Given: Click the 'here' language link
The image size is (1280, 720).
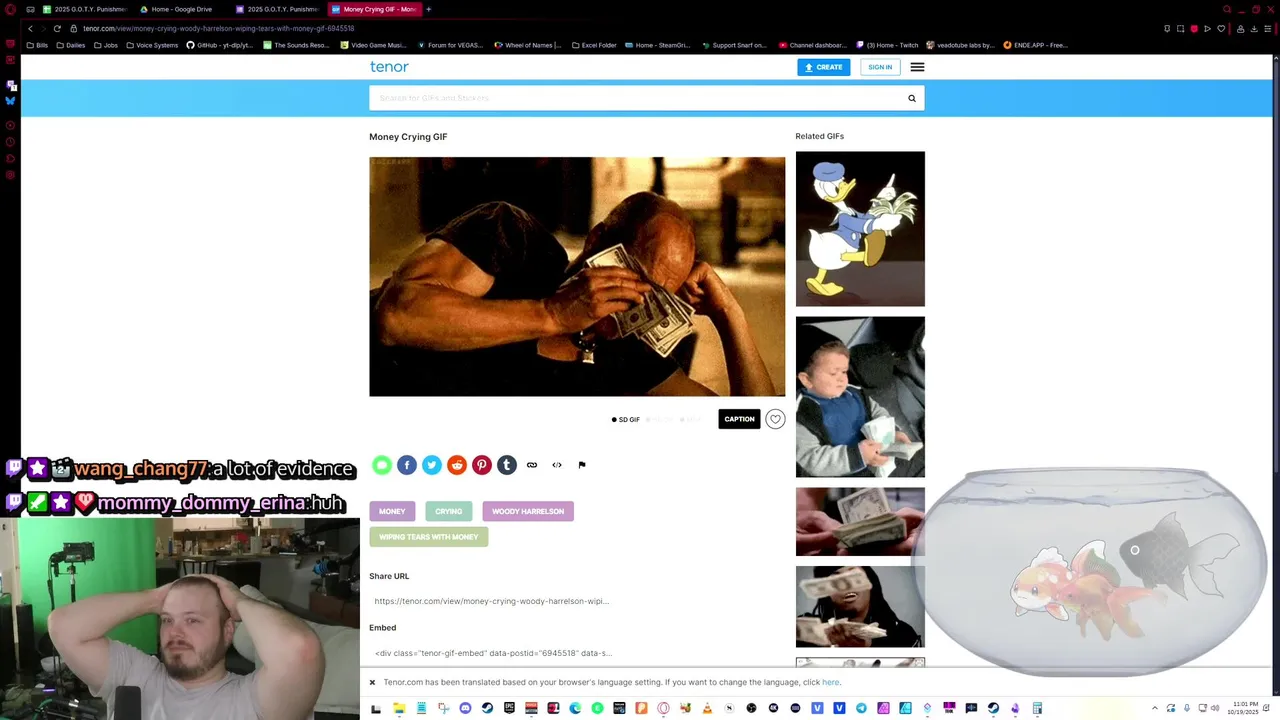Looking at the screenshot, I should [x=830, y=682].
